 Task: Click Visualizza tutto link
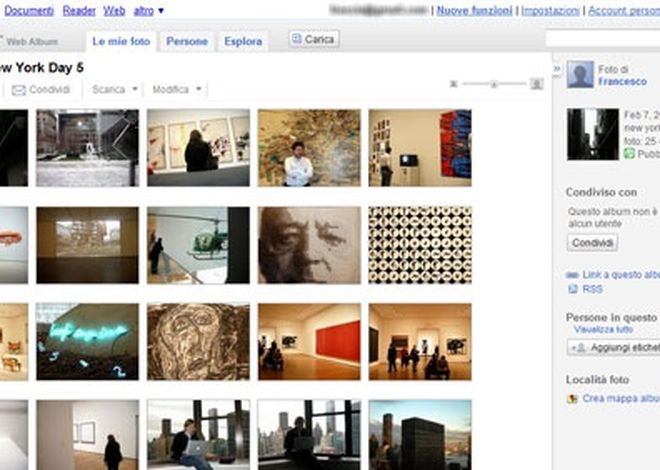click(x=603, y=329)
